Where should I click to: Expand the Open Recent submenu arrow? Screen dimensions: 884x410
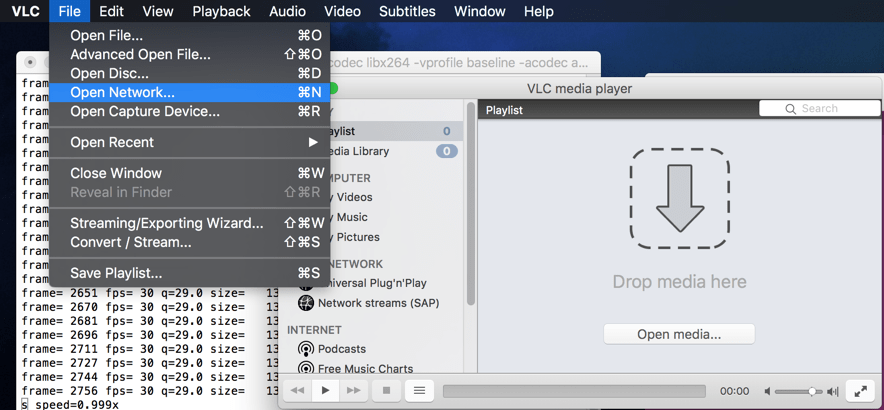click(x=313, y=142)
